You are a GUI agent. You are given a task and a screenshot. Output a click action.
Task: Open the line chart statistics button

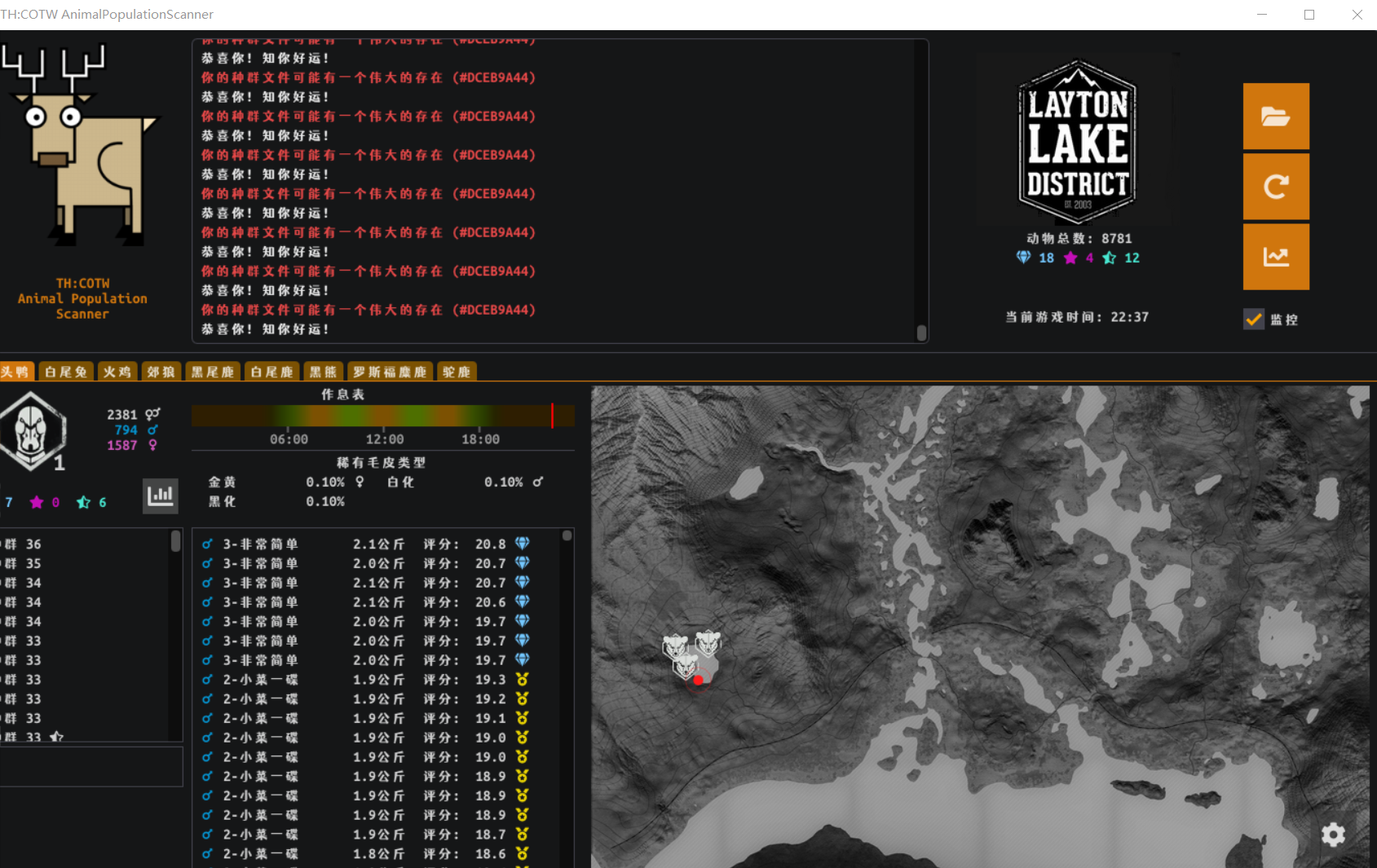[1275, 257]
